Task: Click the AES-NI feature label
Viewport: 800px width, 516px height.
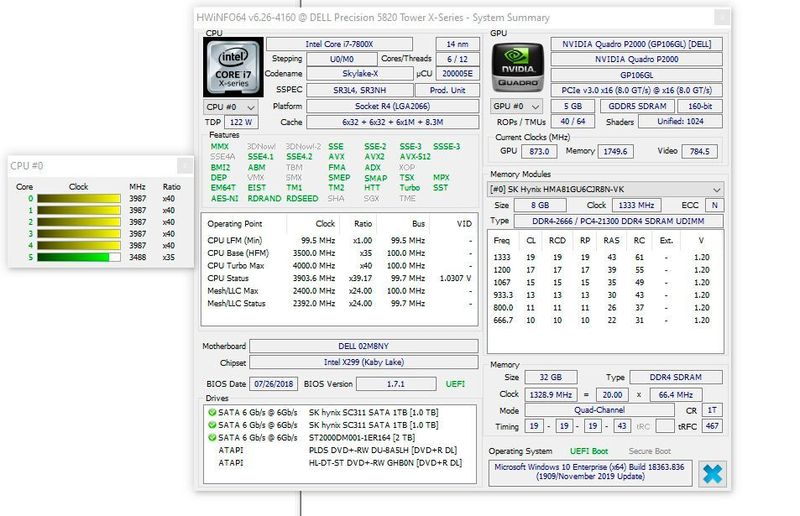Action: point(224,199)
